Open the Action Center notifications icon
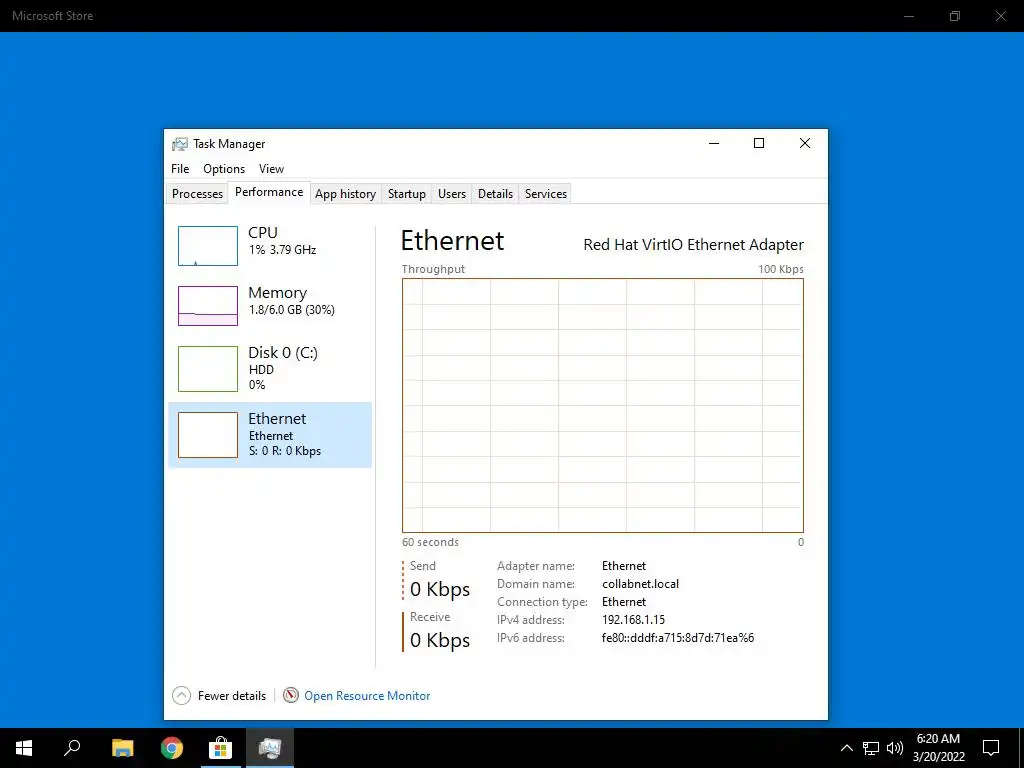 (991, 748)
